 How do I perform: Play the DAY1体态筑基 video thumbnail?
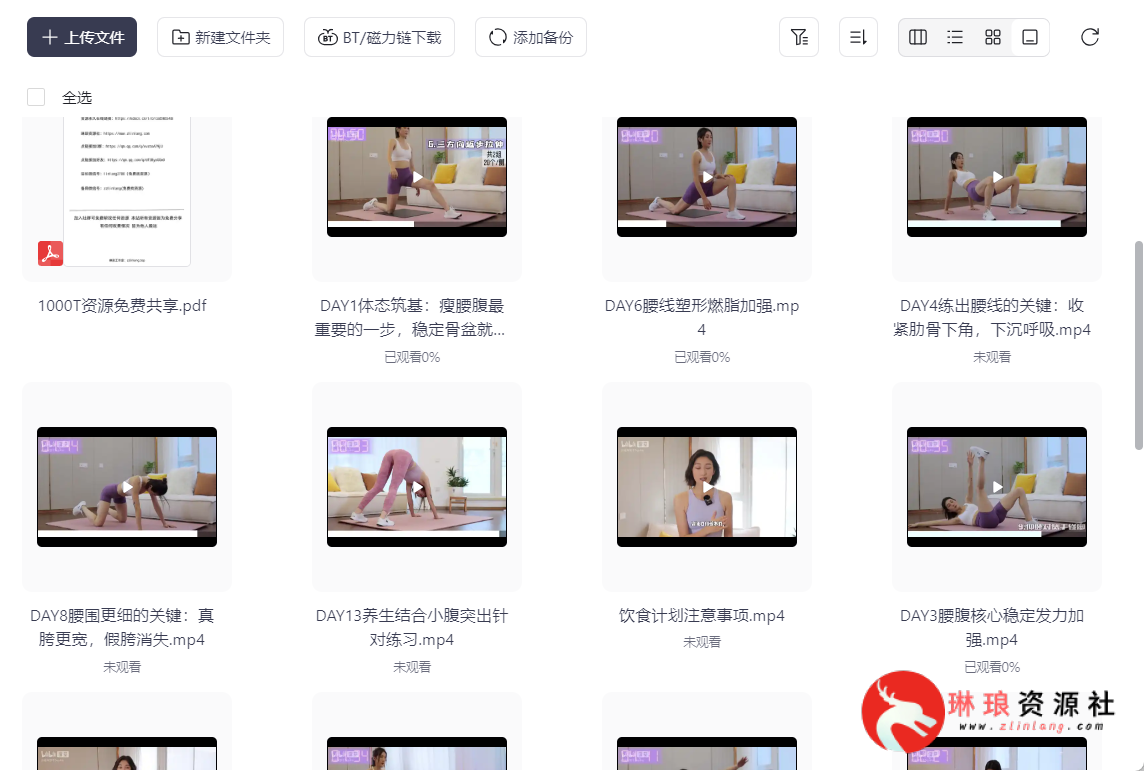click(417, 177)
